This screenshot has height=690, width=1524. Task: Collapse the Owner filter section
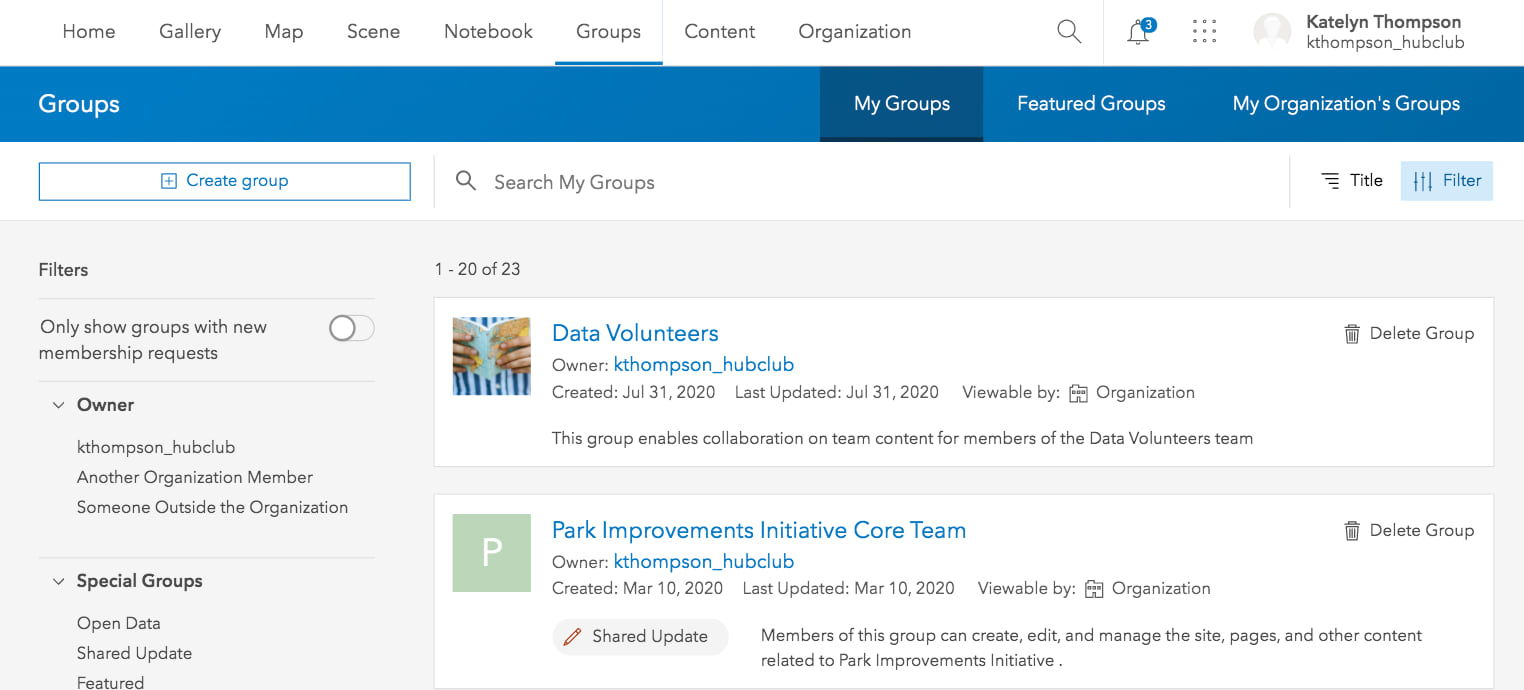[58, 405]
